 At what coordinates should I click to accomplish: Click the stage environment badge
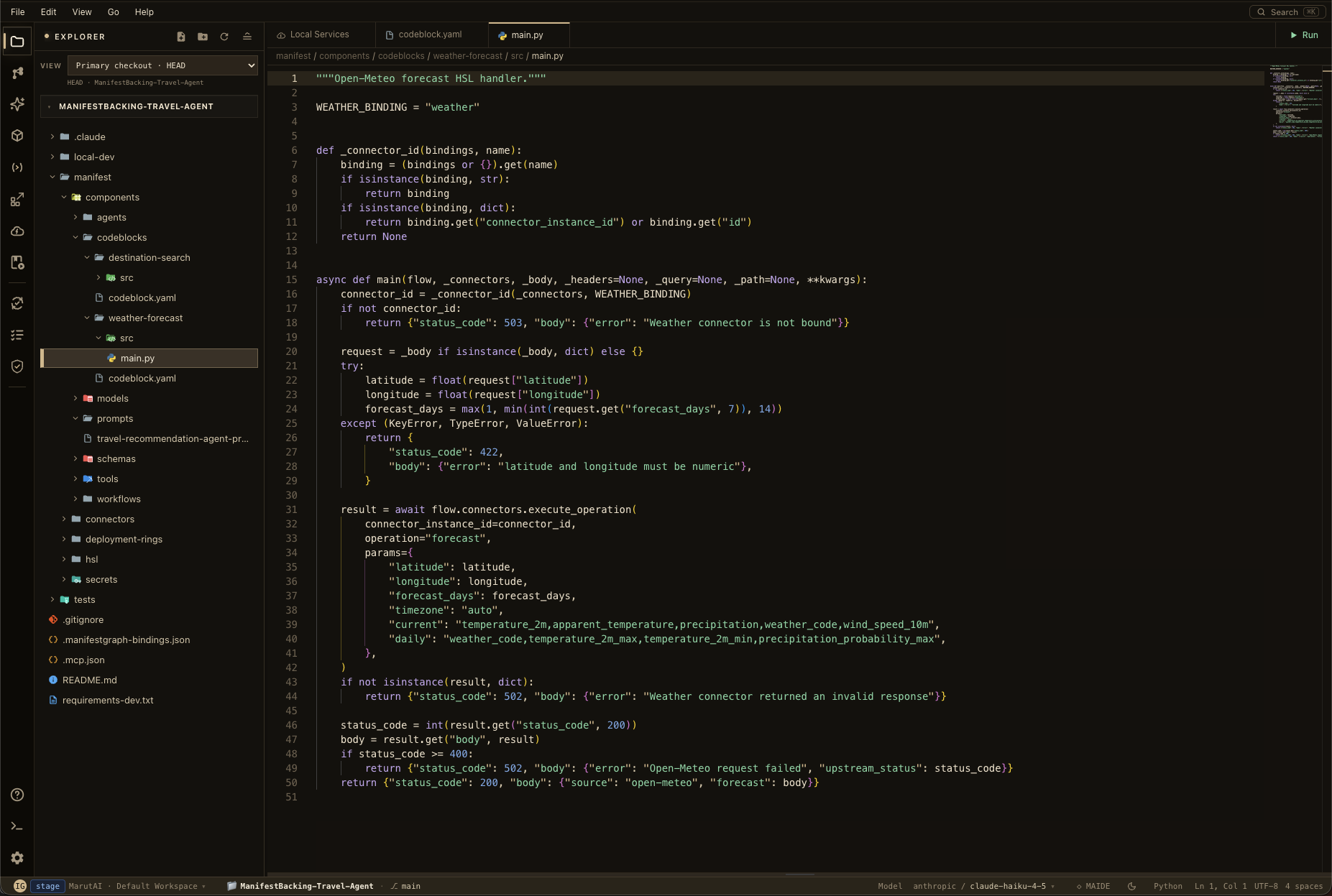[47, 886]
